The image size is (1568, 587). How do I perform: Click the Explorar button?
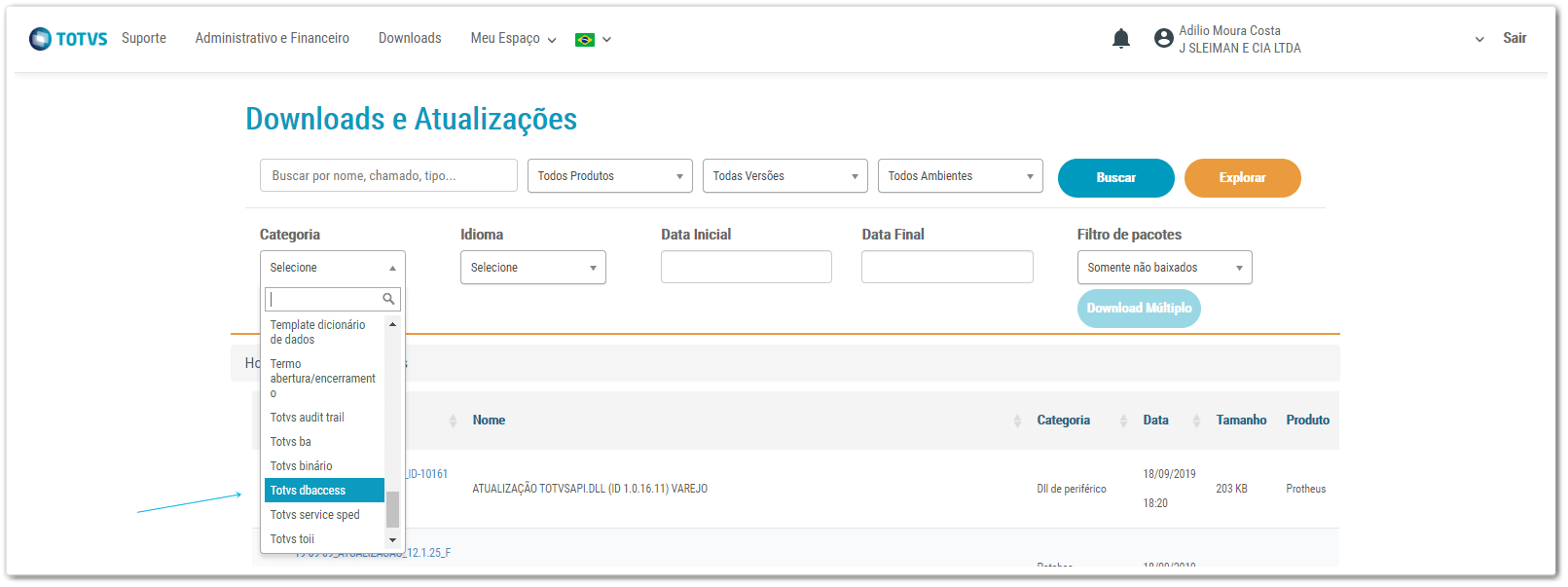click(1243, 178)
